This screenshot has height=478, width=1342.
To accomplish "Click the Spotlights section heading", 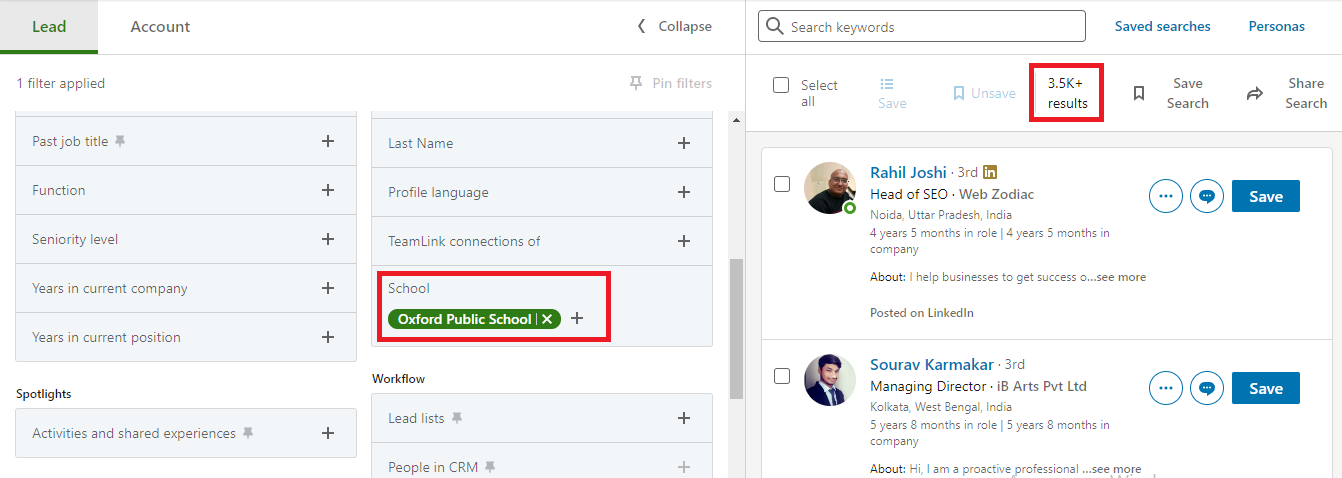I will 43,394.
